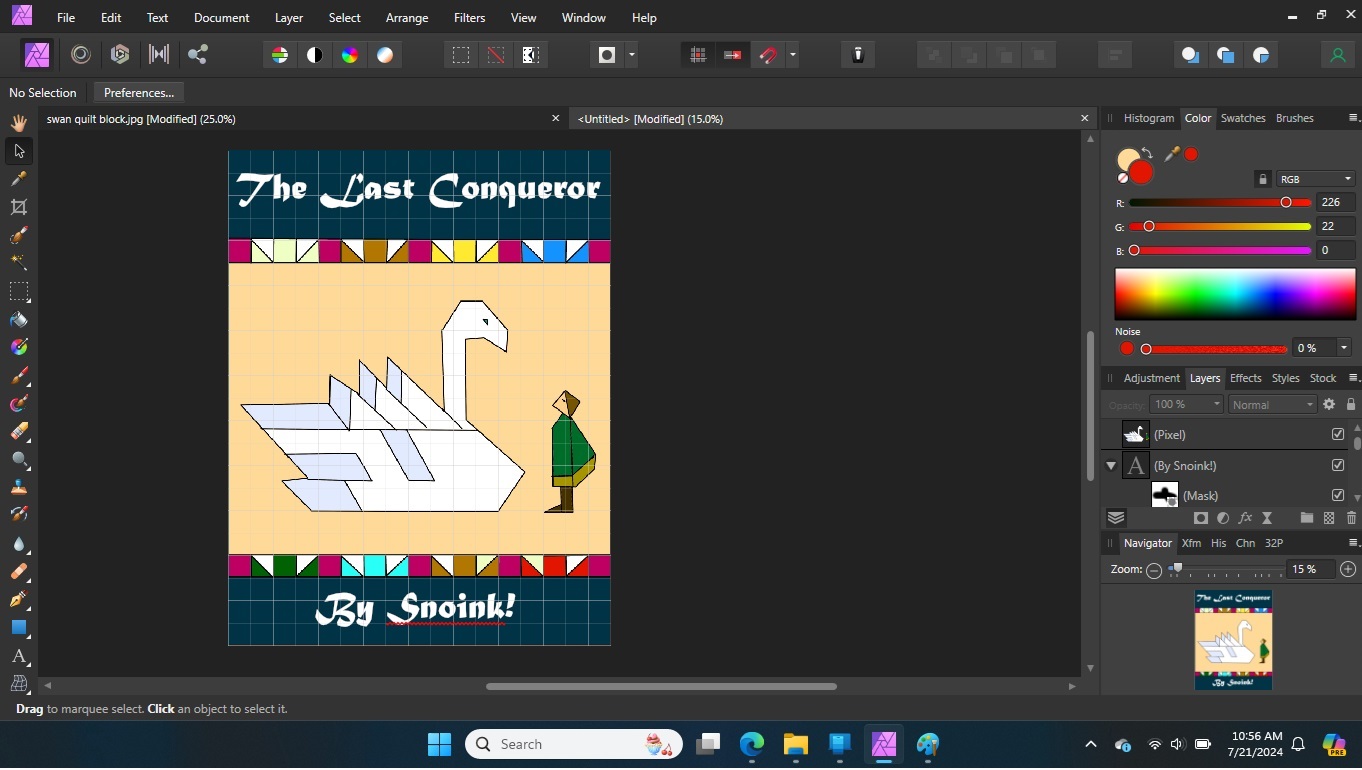The image size is (1362, 770).
Task: Open the Quick Mask options dropdown arrow
Action: (x=632, y=55)
